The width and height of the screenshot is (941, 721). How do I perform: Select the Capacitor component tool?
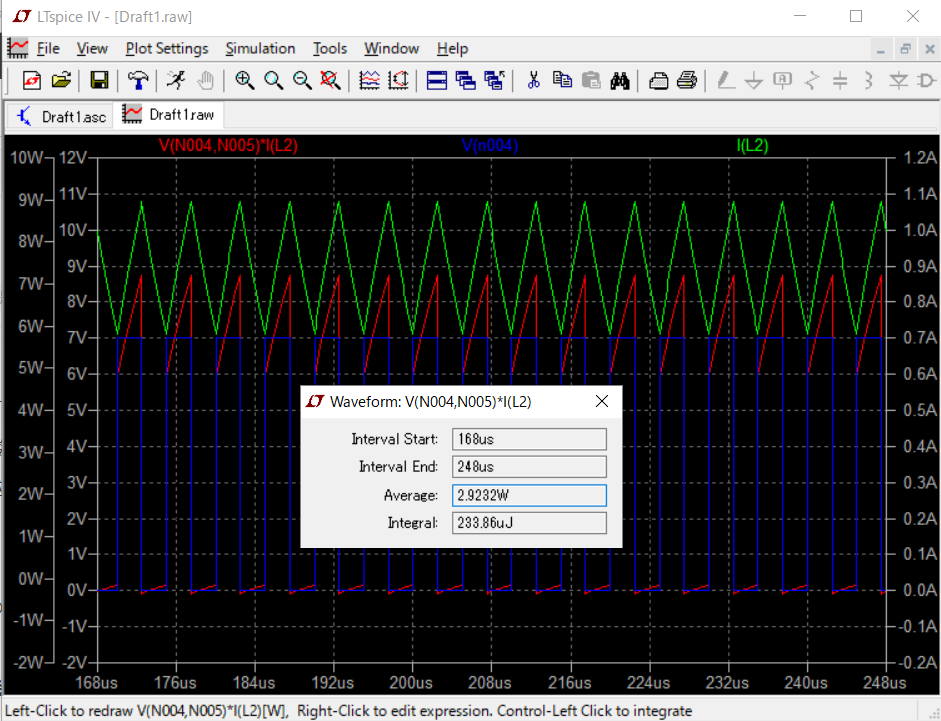[840, 80]
